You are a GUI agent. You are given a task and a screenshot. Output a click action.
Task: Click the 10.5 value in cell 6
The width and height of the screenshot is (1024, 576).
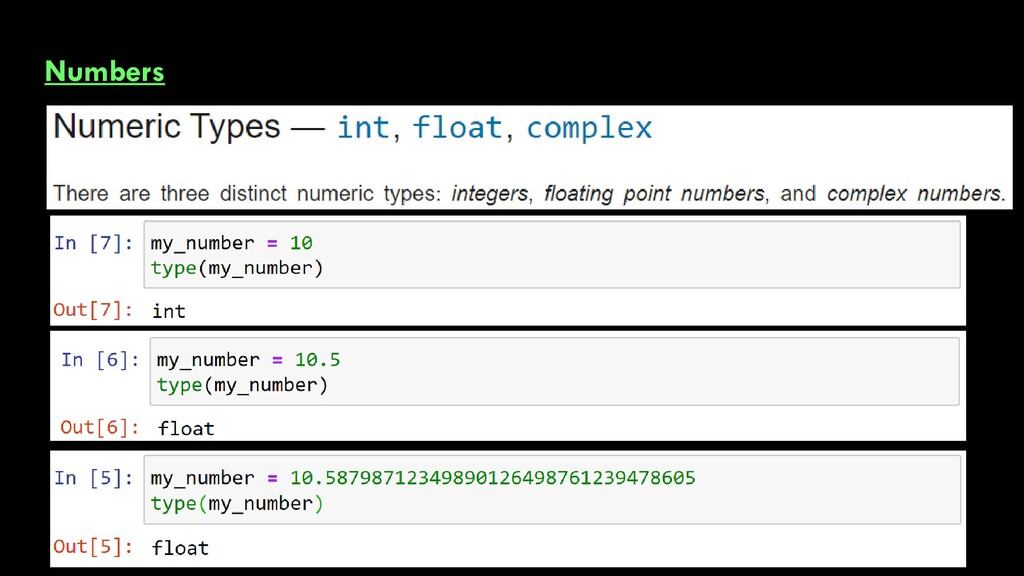[x=317, y=360]
